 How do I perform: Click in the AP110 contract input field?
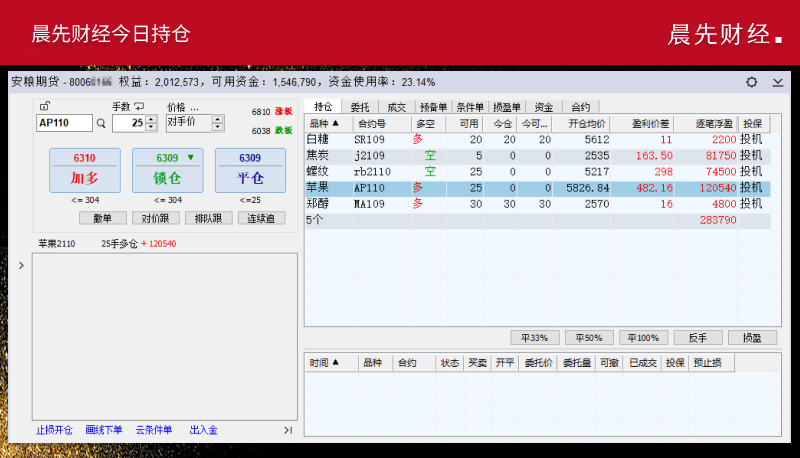tap(62, 123)
